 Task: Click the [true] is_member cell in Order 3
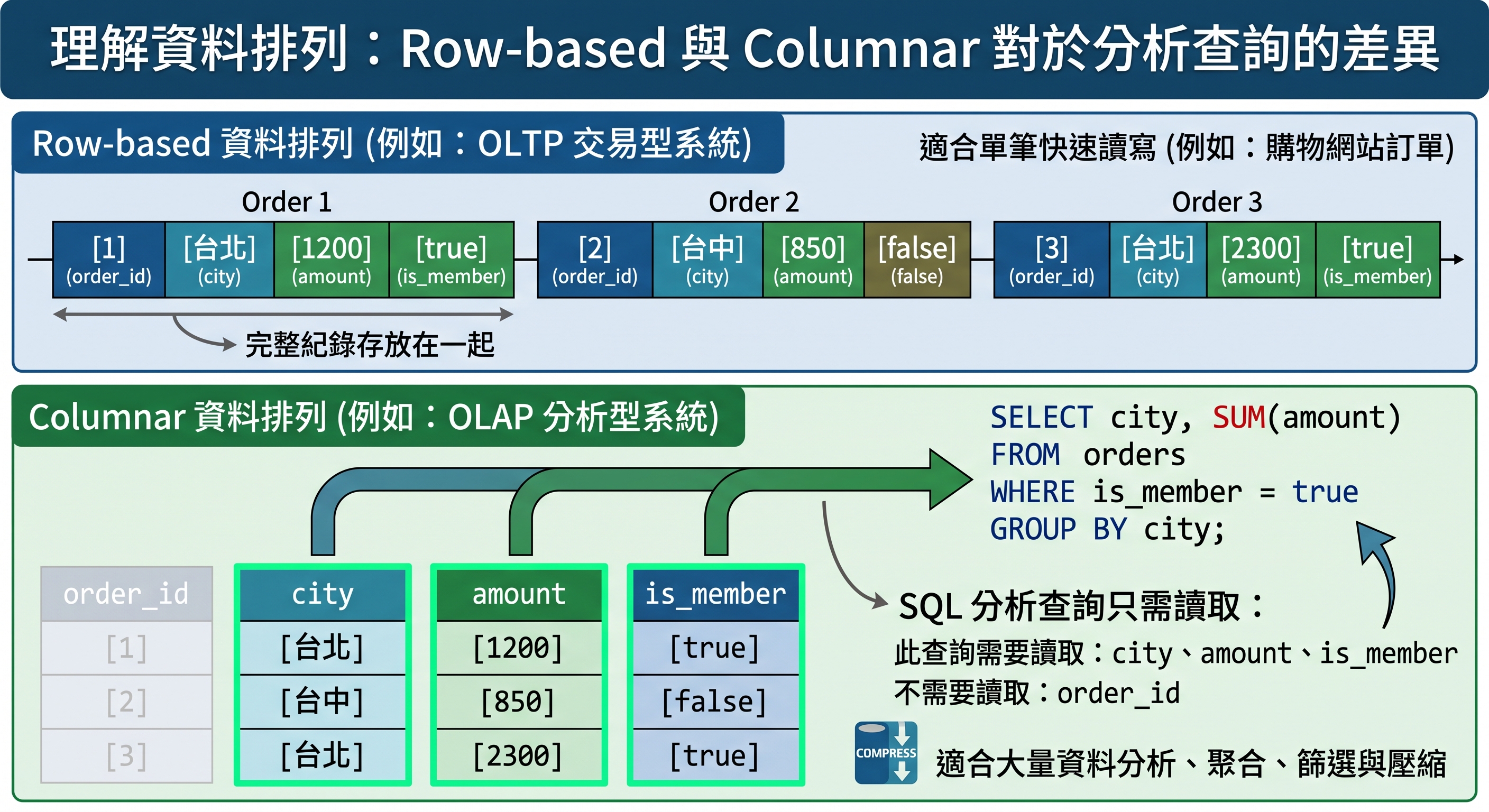click(x=1377, y=260)
